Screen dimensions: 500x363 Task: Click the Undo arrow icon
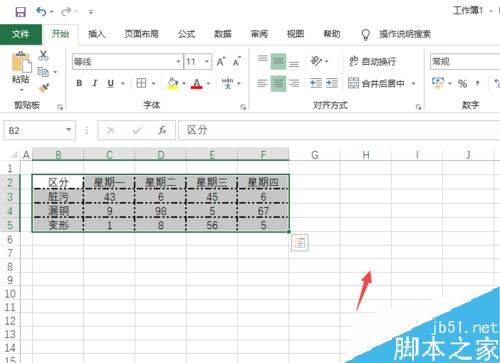(41, 12)
